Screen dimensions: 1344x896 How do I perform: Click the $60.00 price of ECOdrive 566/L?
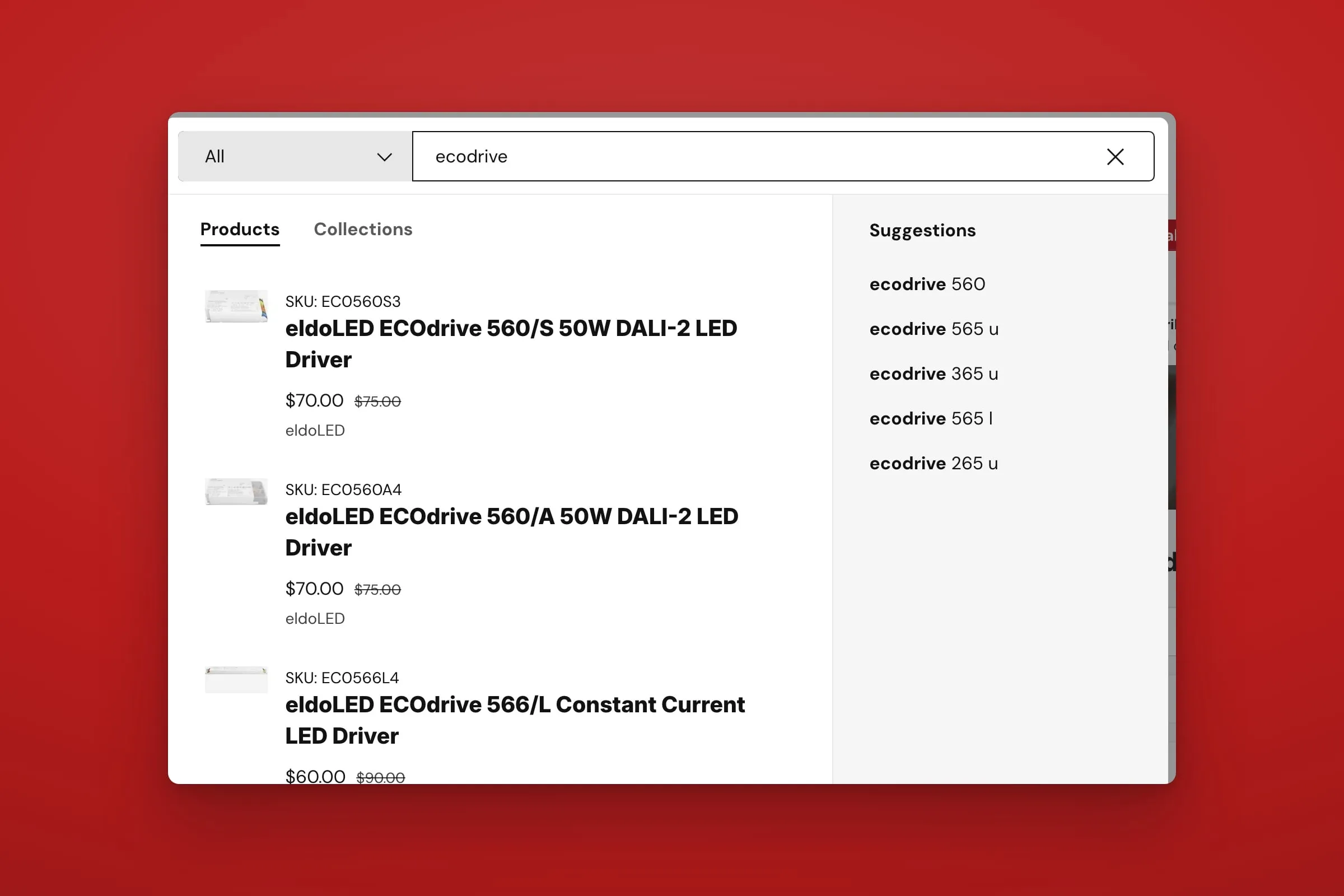(x=315, y=777)
